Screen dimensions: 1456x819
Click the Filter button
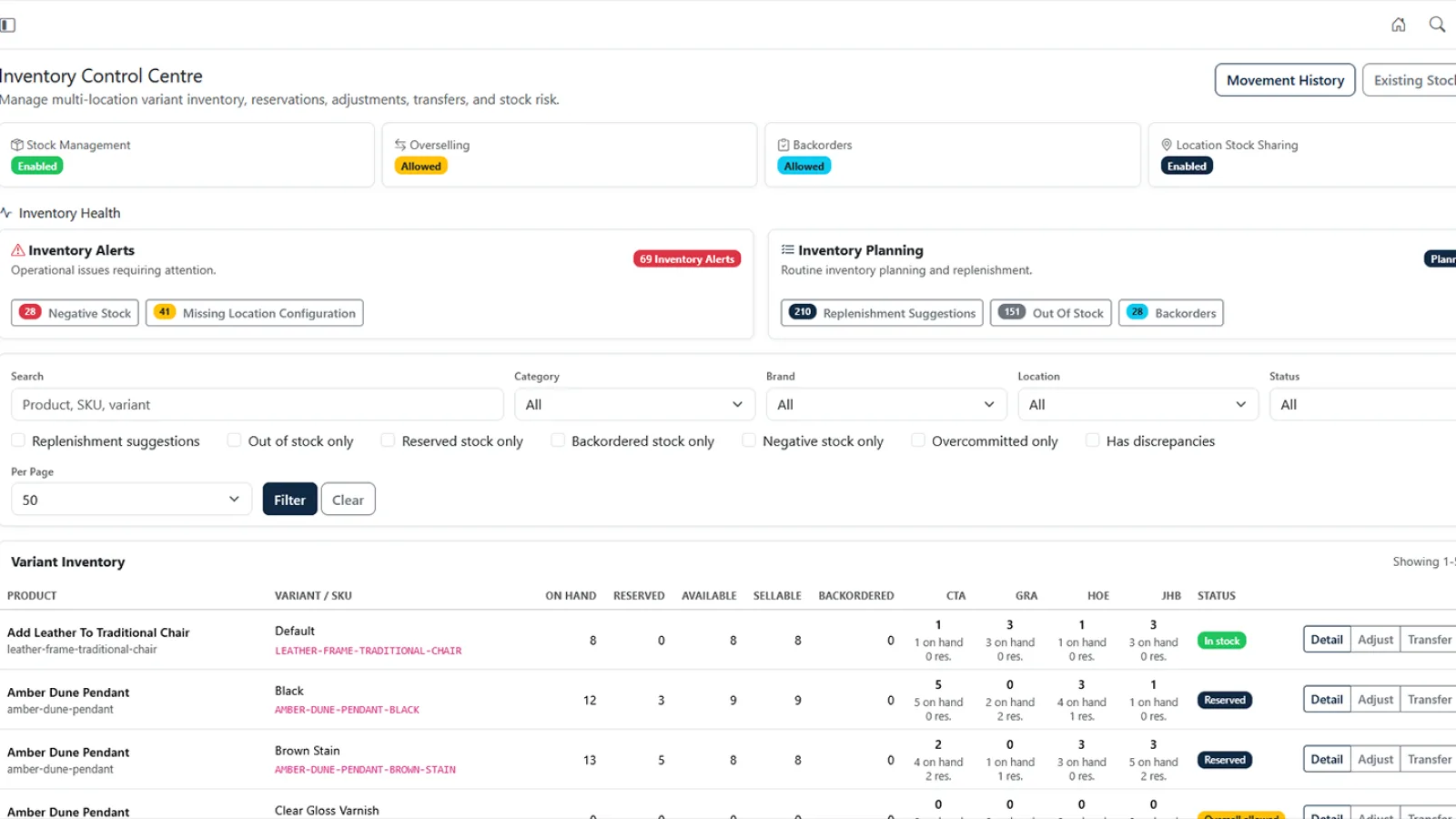(289, 500)
